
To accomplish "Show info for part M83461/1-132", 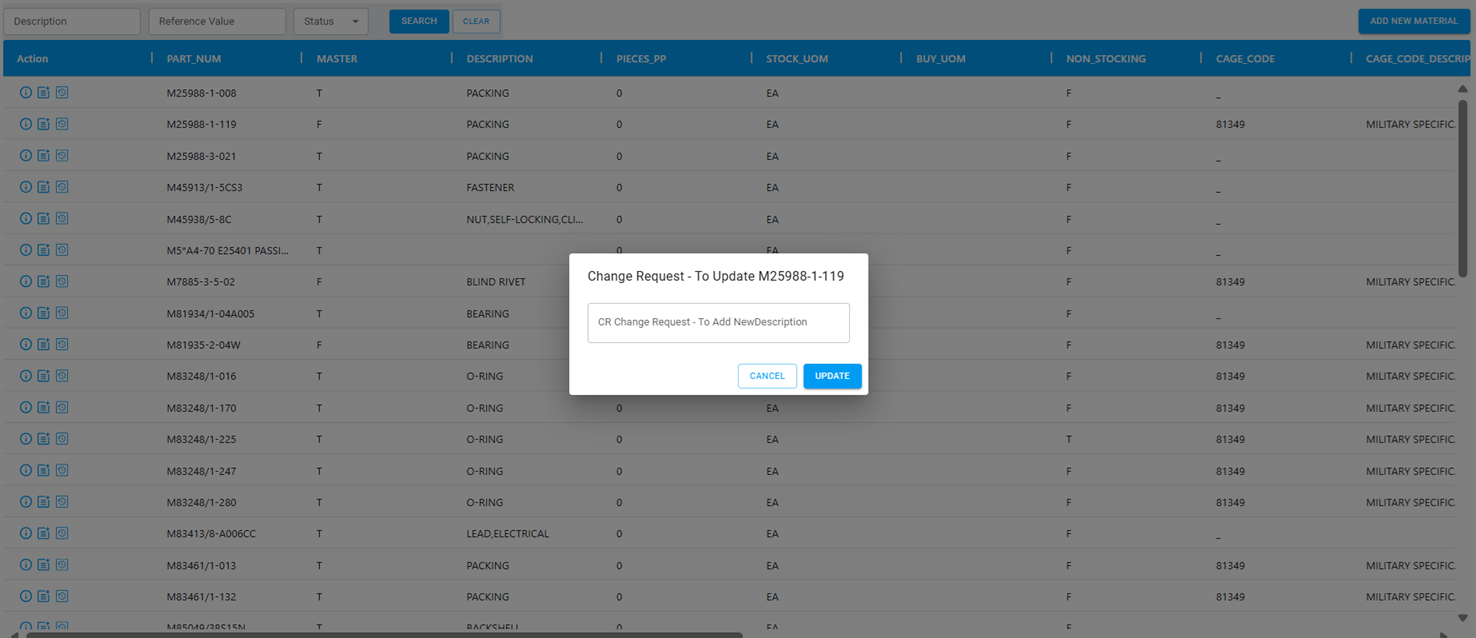I will [x=26, y=597].
